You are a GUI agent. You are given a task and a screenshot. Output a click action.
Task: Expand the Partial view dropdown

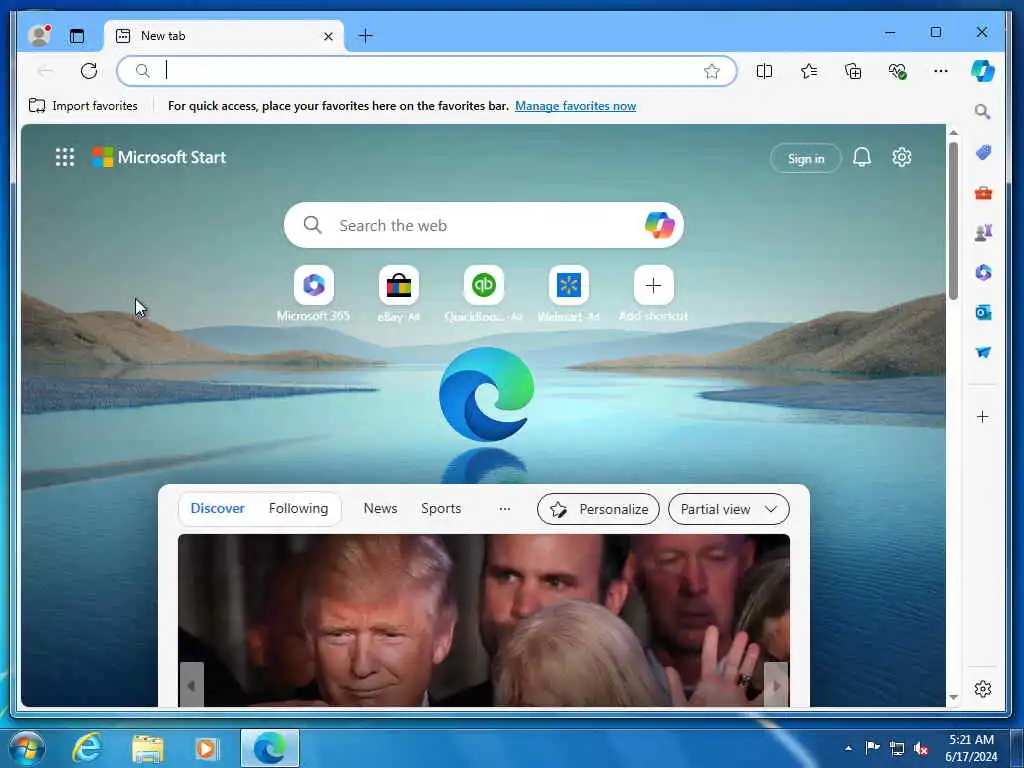coord(729,509)
